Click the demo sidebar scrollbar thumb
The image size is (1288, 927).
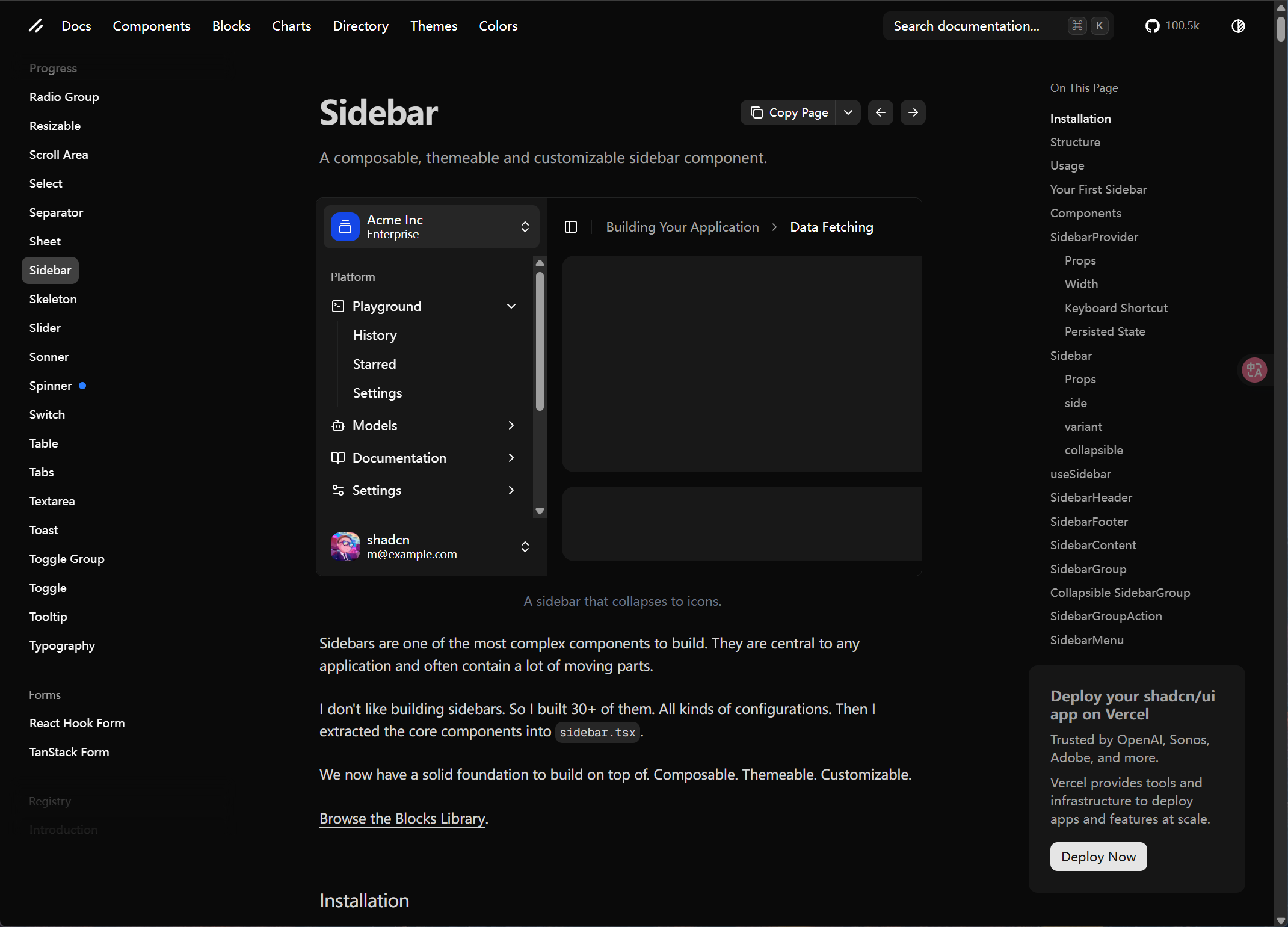(x=540, y=342)
